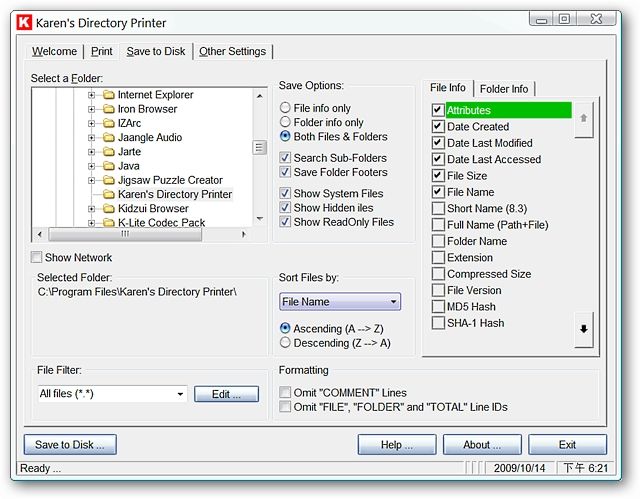Click the Kidzui Browser folder icon

pos(109,208)
